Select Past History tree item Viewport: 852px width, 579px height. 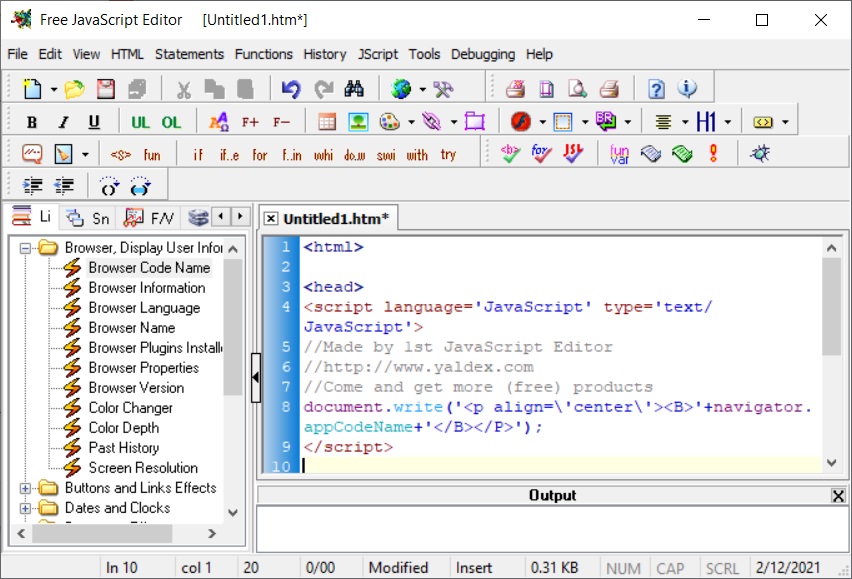tap(124, 448)
